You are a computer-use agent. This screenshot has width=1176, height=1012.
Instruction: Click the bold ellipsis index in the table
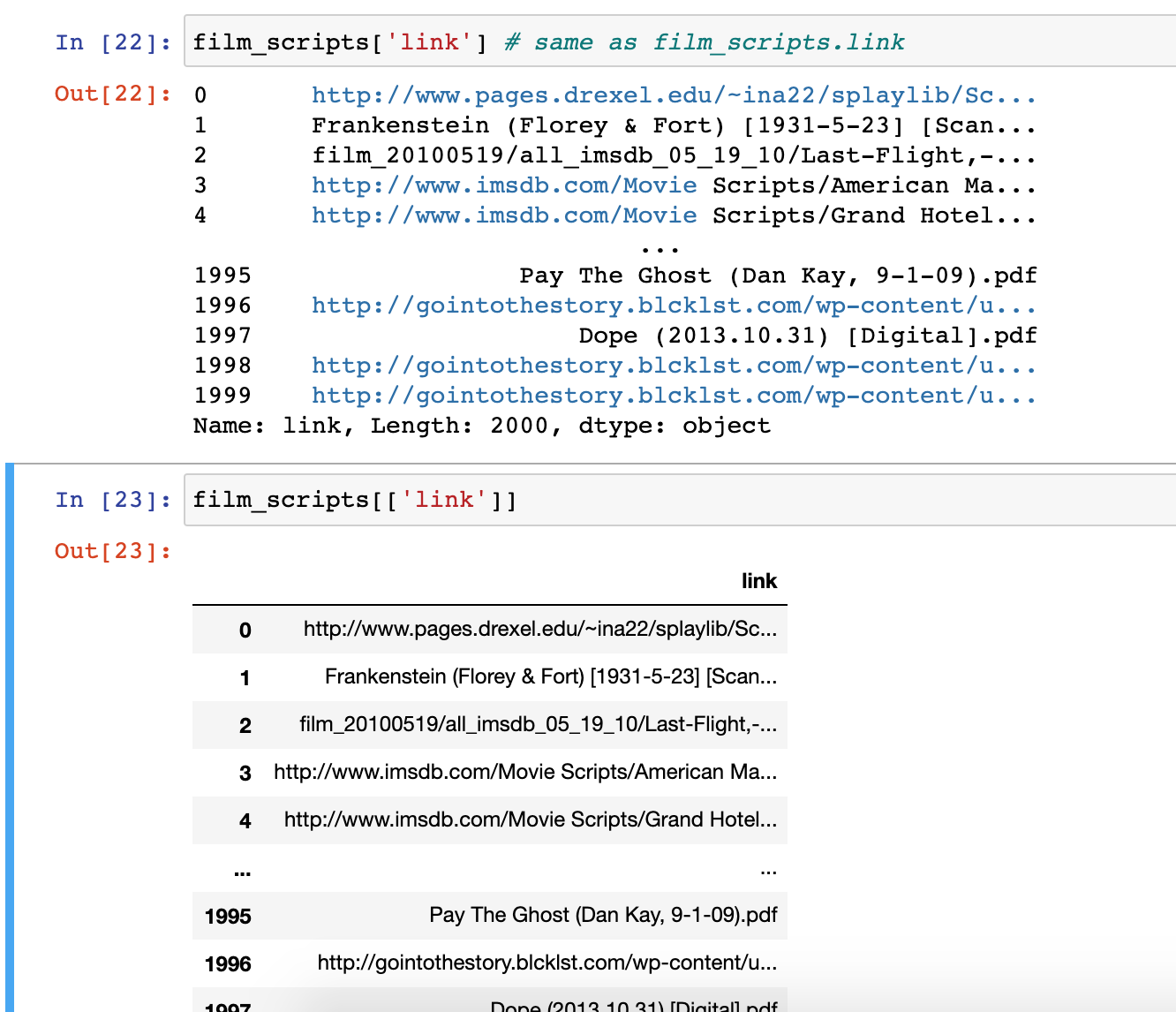pyautogui.click(x=243, y=872)
